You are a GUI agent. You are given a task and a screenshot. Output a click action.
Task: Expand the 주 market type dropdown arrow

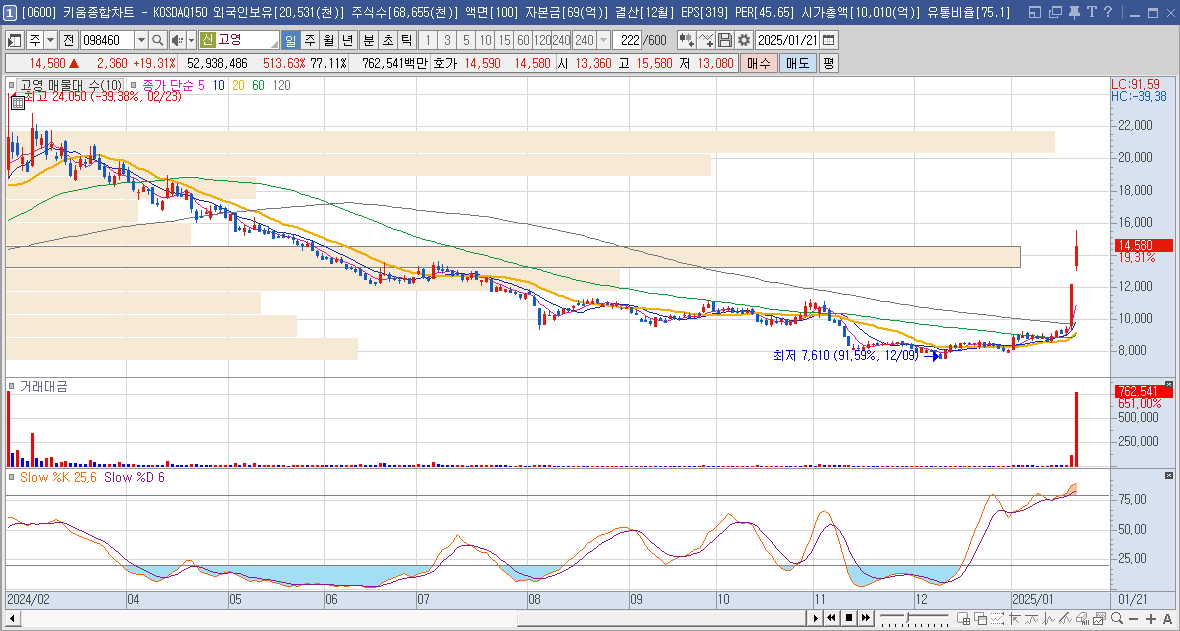[x=50, y=40]
